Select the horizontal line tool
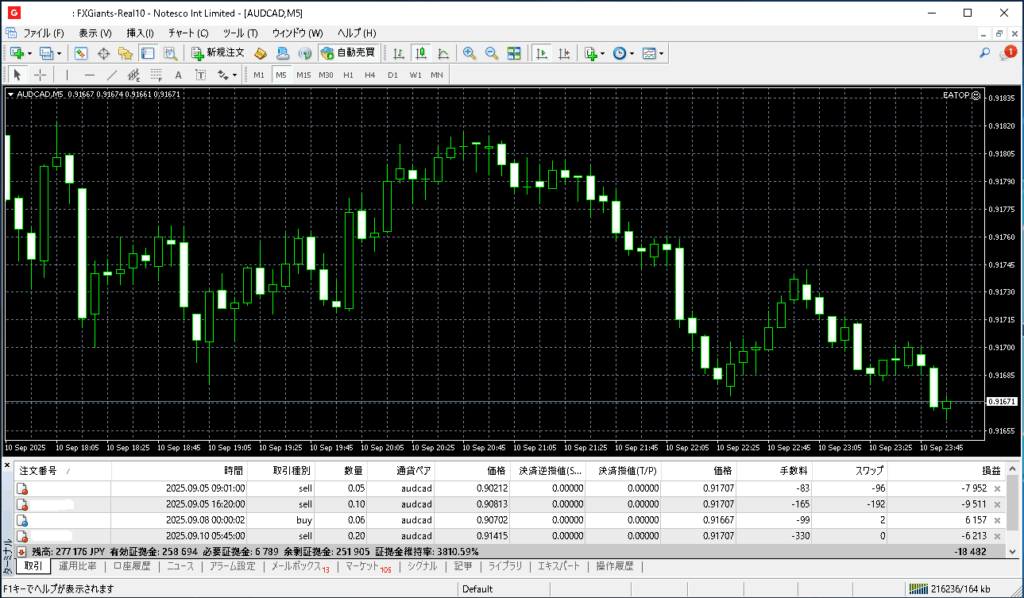Image resolution: width=1024 pixels, height=598 pixels. point(89,75)
